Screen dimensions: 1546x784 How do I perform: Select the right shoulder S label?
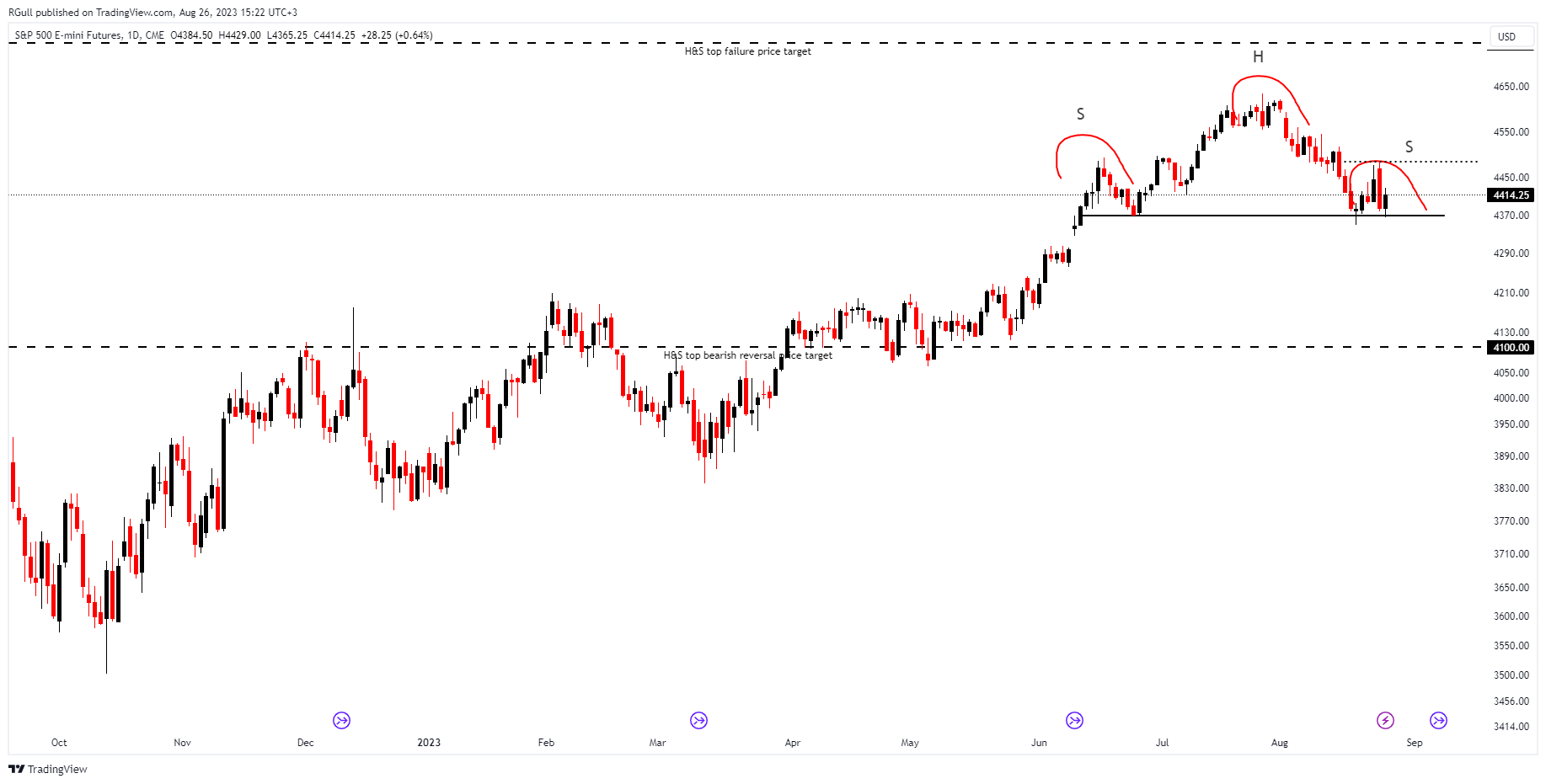(1409, 147)
